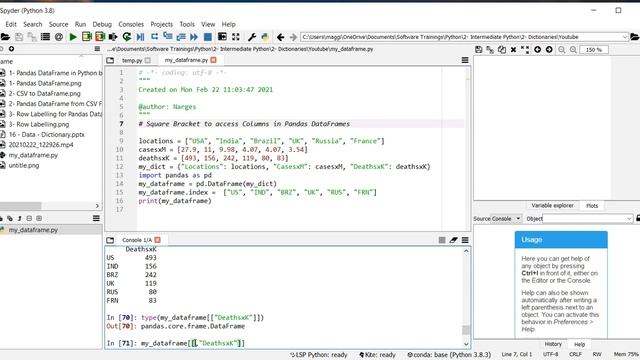Image resolution: width=640 pixels, height=360 pixels.
Task: Open Preferences wrench icon
Action: pyautogui.click(x=252, y=37)
